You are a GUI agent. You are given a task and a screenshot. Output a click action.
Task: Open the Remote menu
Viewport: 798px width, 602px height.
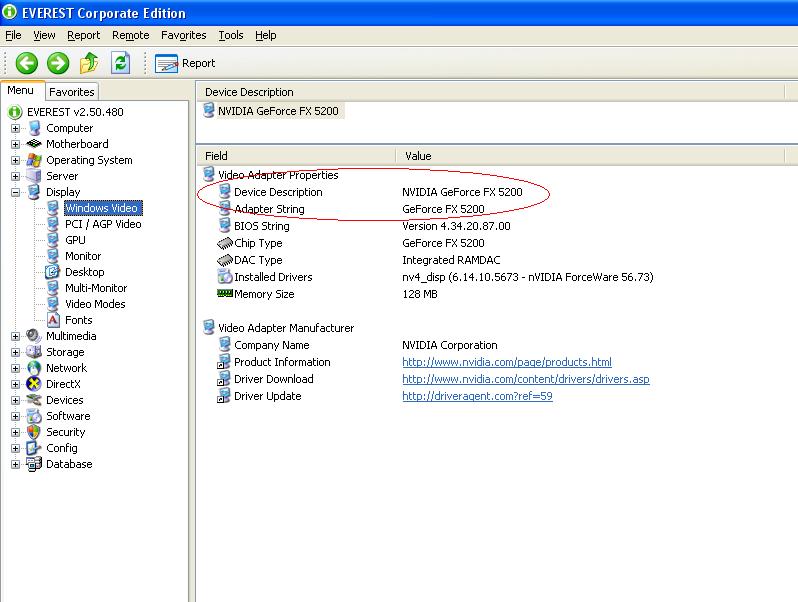pyautogui.click(x=131, y=35)
